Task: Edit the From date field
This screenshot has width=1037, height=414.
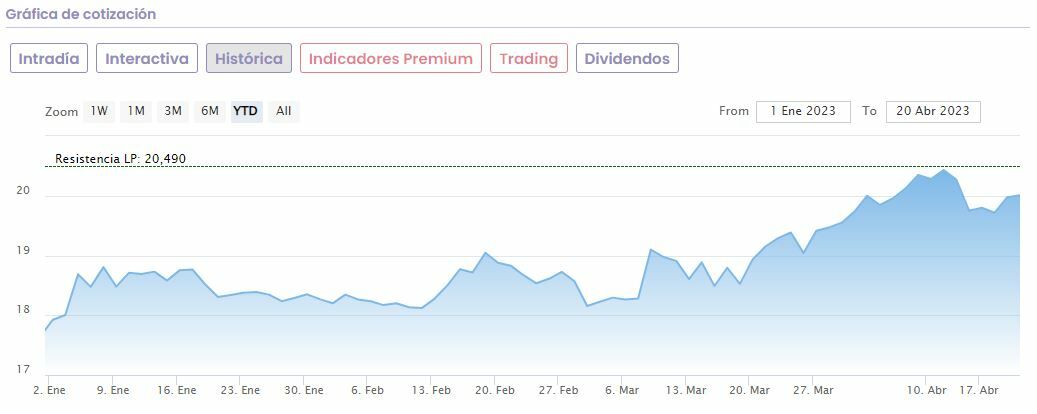Action: click(803, 111)
